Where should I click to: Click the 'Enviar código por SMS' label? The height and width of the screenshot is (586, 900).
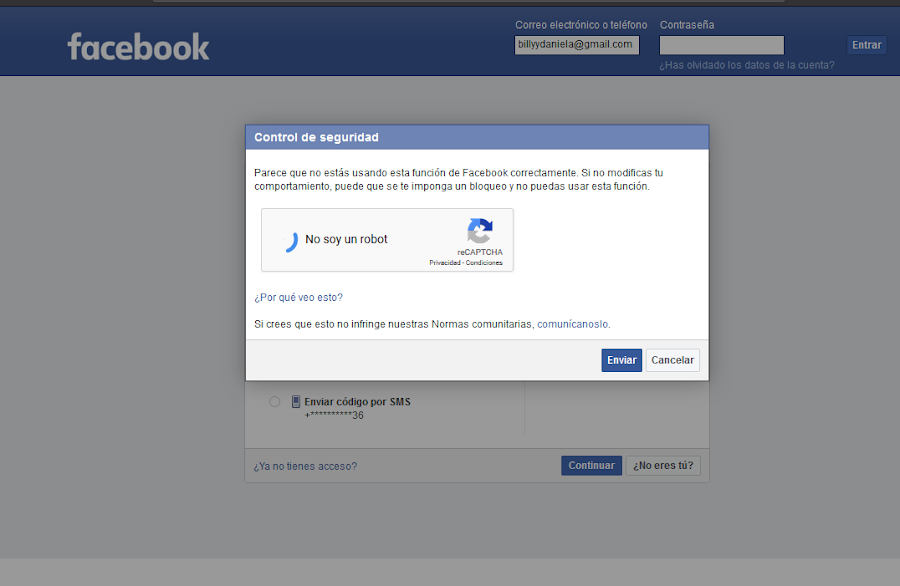coord(357,402)
